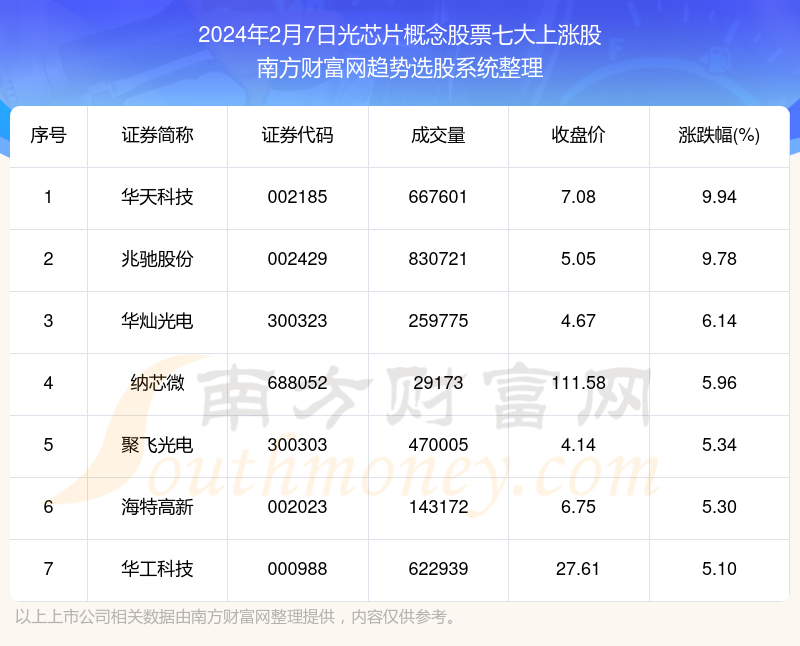Click closing price 4.67
Screen dimensions: 800x646
pos(579,321)
